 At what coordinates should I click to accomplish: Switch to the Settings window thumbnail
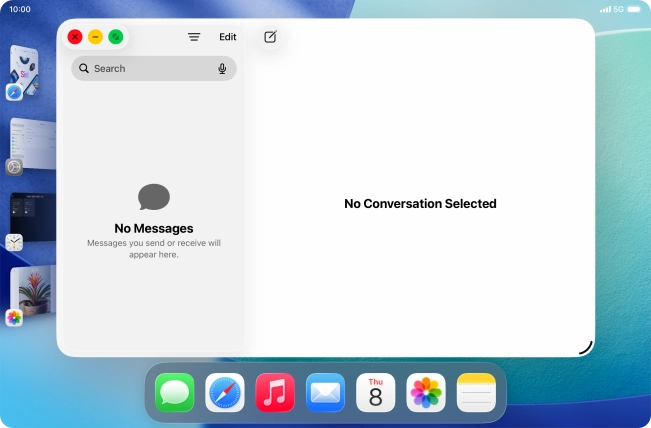point(33,143)
